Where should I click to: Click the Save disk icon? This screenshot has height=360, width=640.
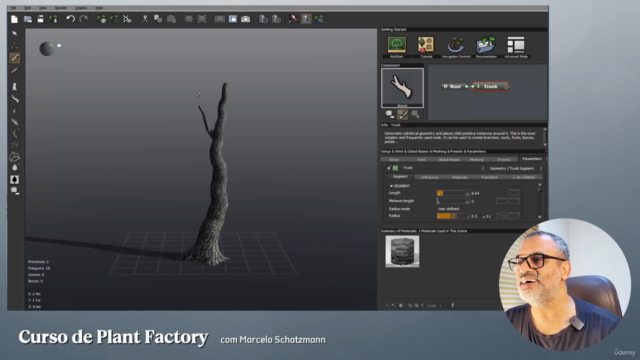coord(40,19)
